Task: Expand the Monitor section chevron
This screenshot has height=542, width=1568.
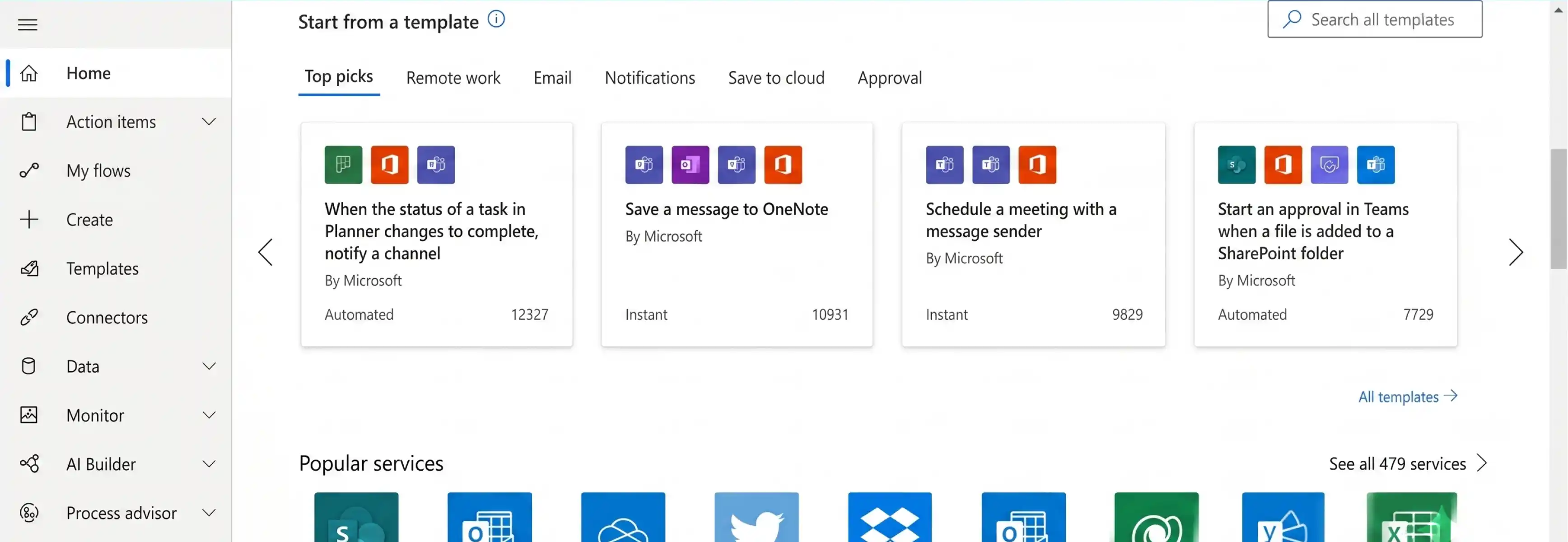Action: coord(209,416)
